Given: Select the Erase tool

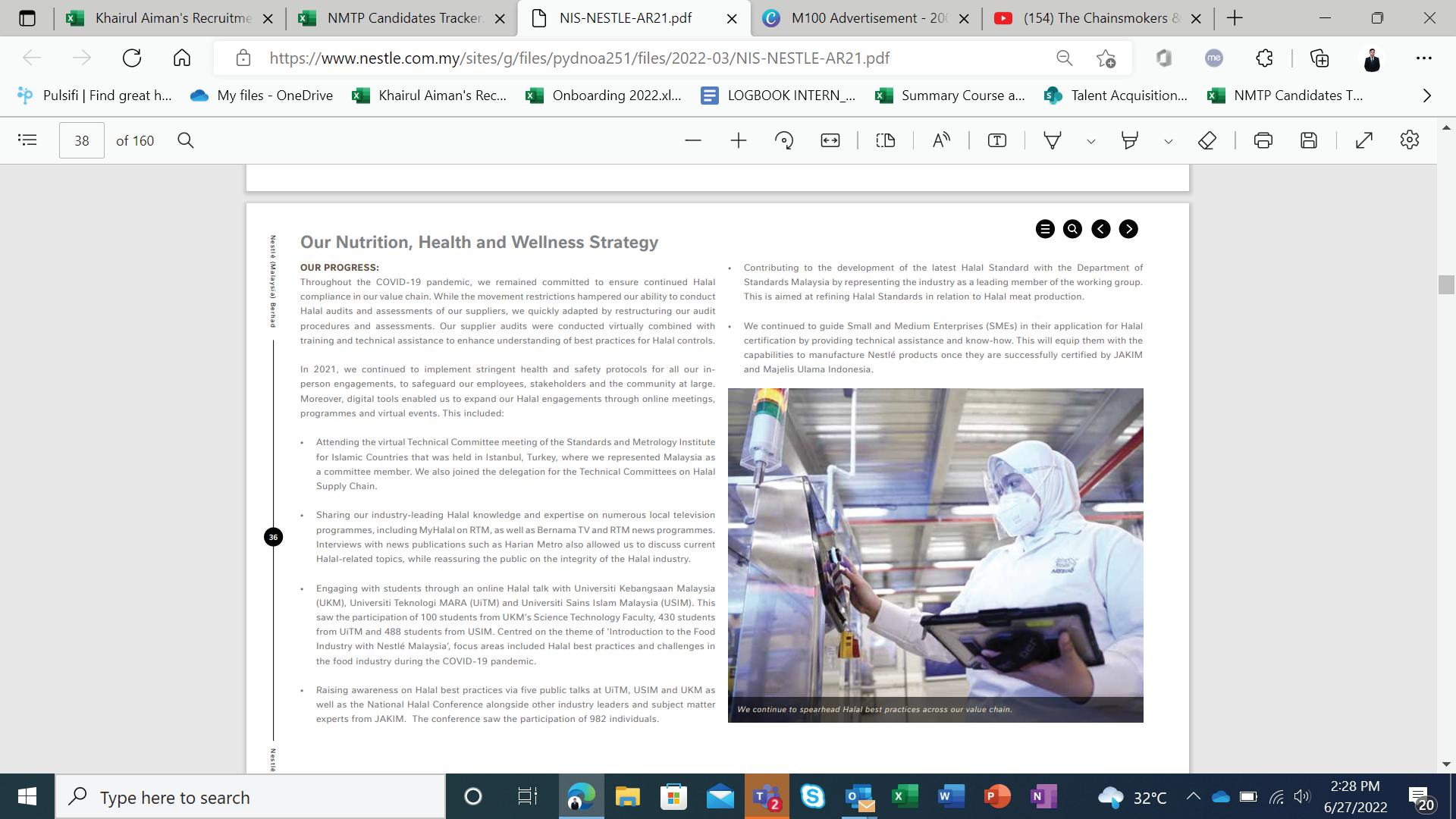Looking at the screenshot, I should pos(1207,140).
